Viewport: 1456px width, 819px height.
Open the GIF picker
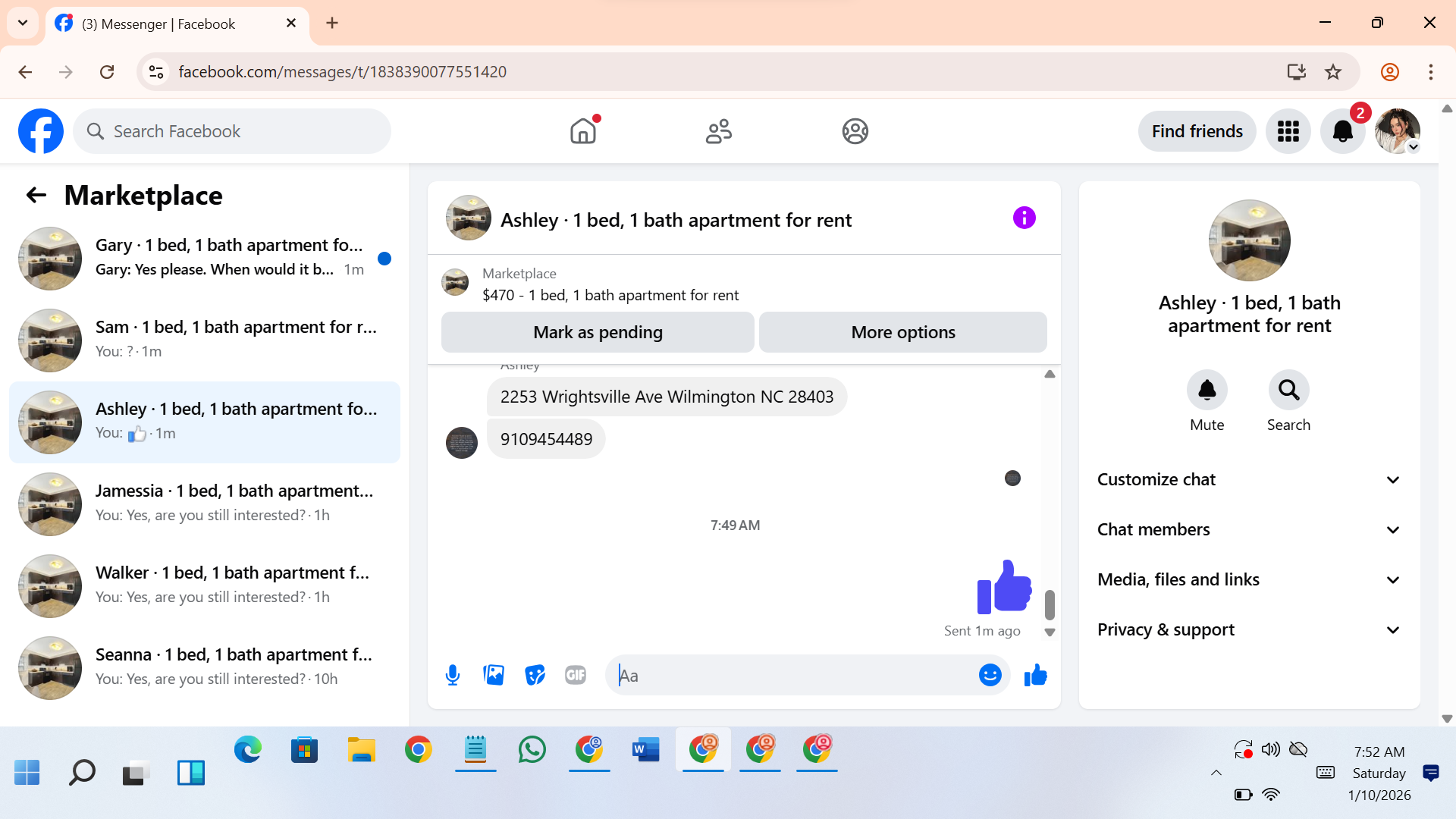[576, 675]
